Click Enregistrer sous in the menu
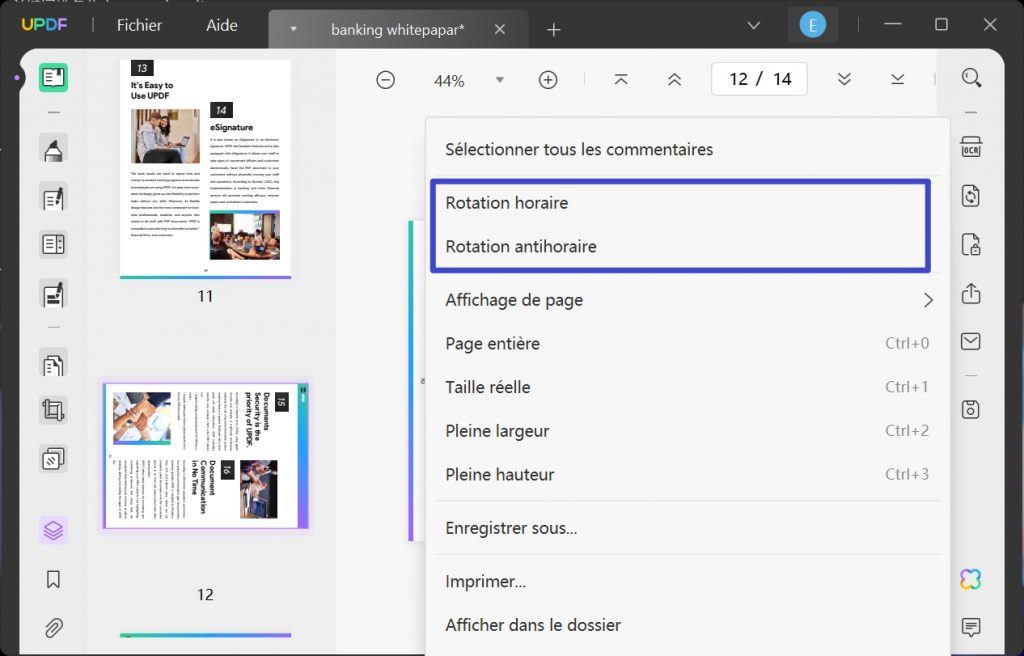 click(512, 527)
